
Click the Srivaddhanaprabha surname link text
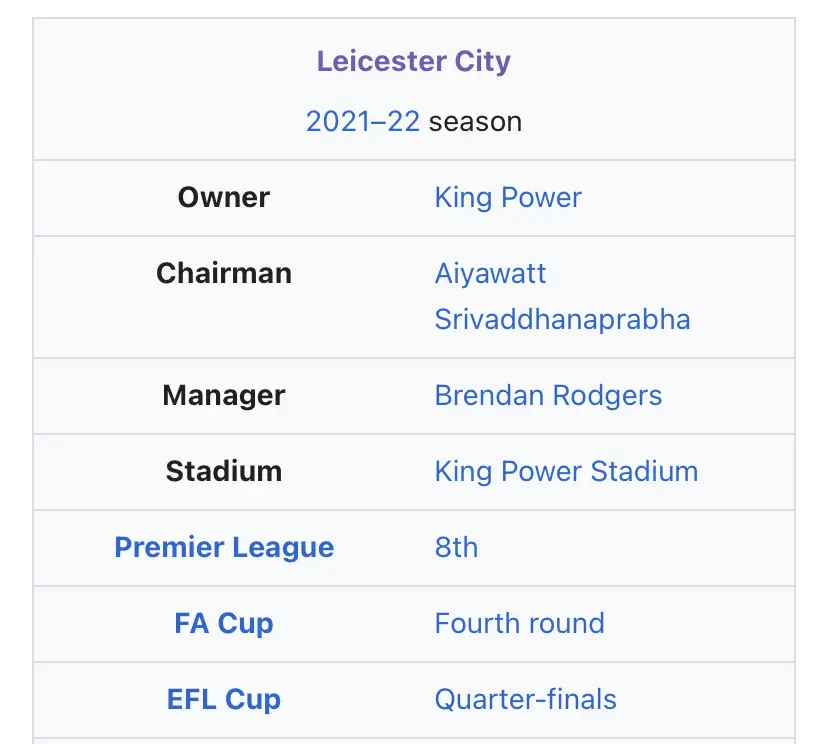[562, 319]
